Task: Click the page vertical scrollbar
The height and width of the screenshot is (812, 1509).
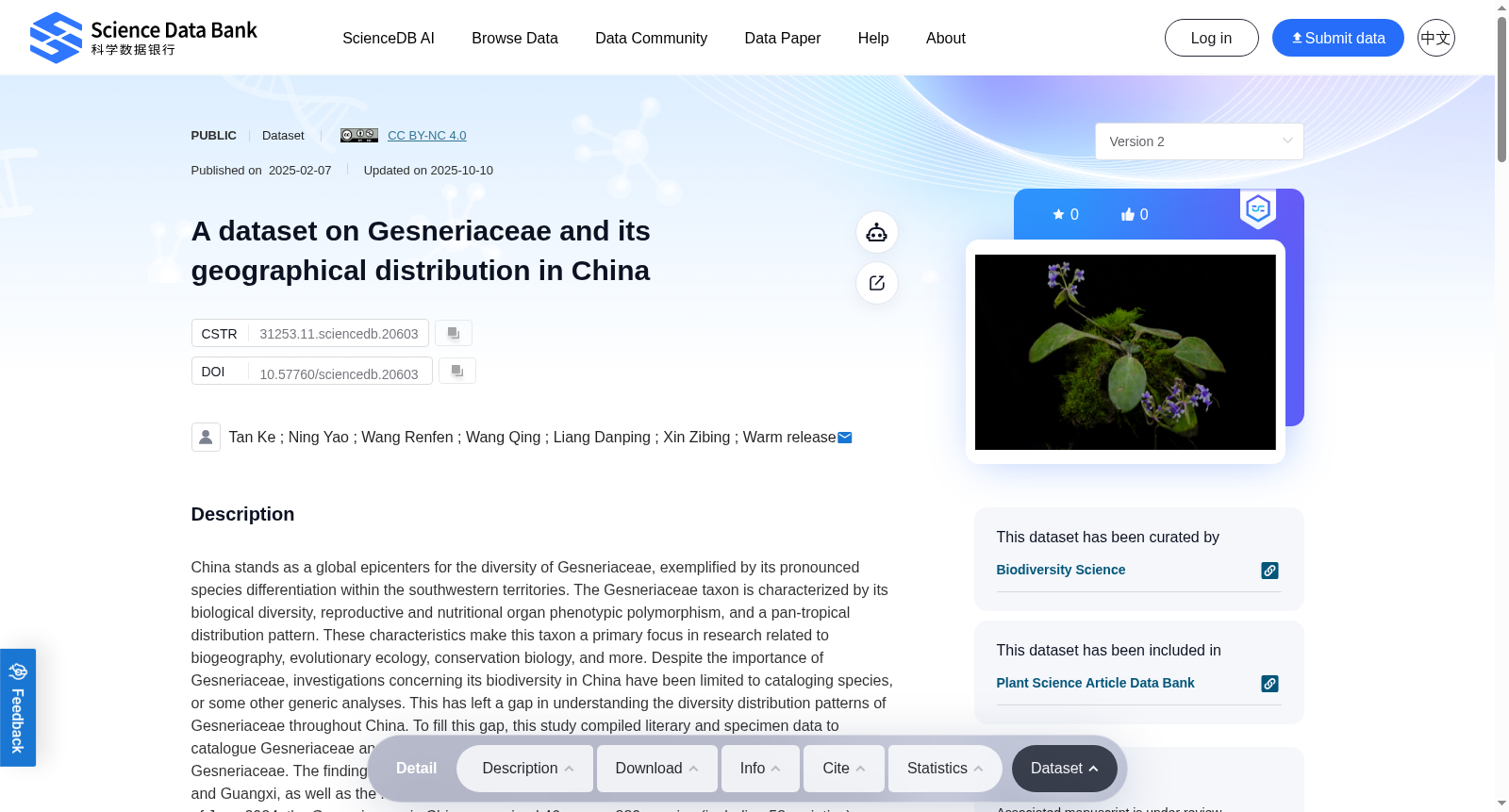Action: click(1501, 90)
